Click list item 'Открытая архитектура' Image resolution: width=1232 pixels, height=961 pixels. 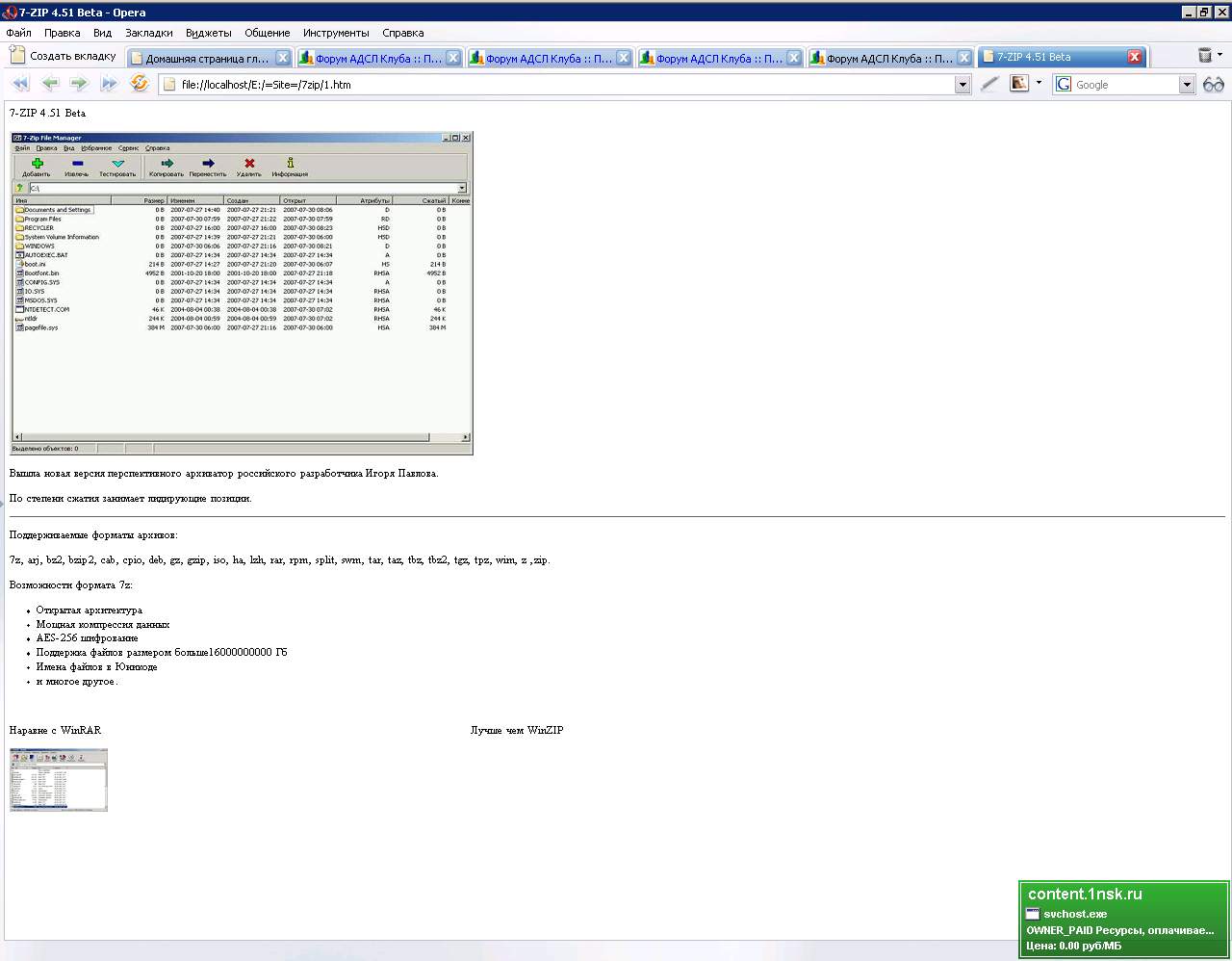(x=89, y=610)
